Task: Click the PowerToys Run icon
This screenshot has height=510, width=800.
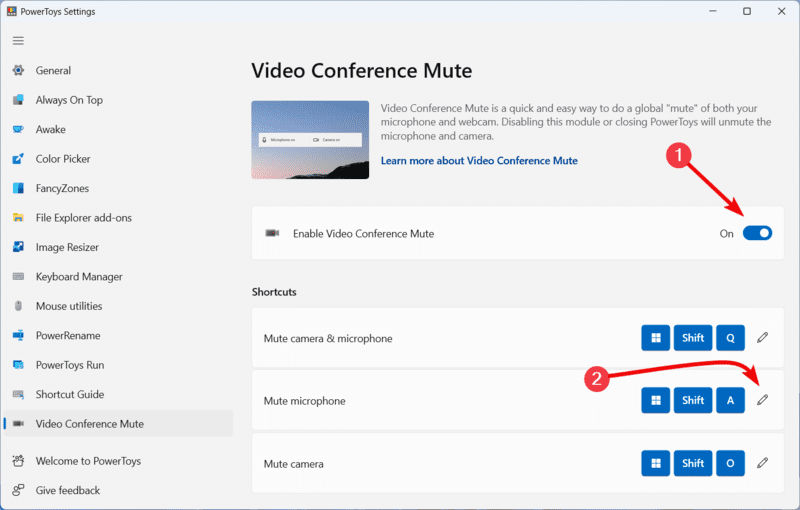Action: tap(18, 365)
